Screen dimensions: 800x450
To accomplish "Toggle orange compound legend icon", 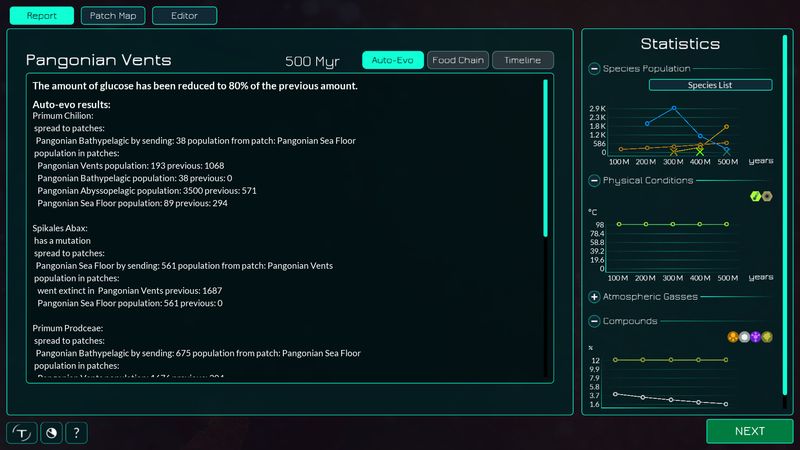I will tap(732, 337).
